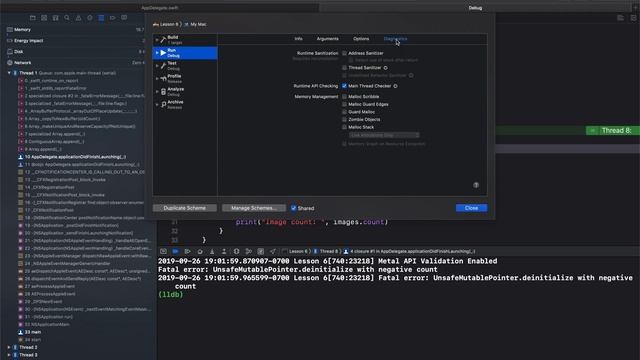Open the Issue navigator warning icon
Viewport: 640px width, 360px height.
78,18
